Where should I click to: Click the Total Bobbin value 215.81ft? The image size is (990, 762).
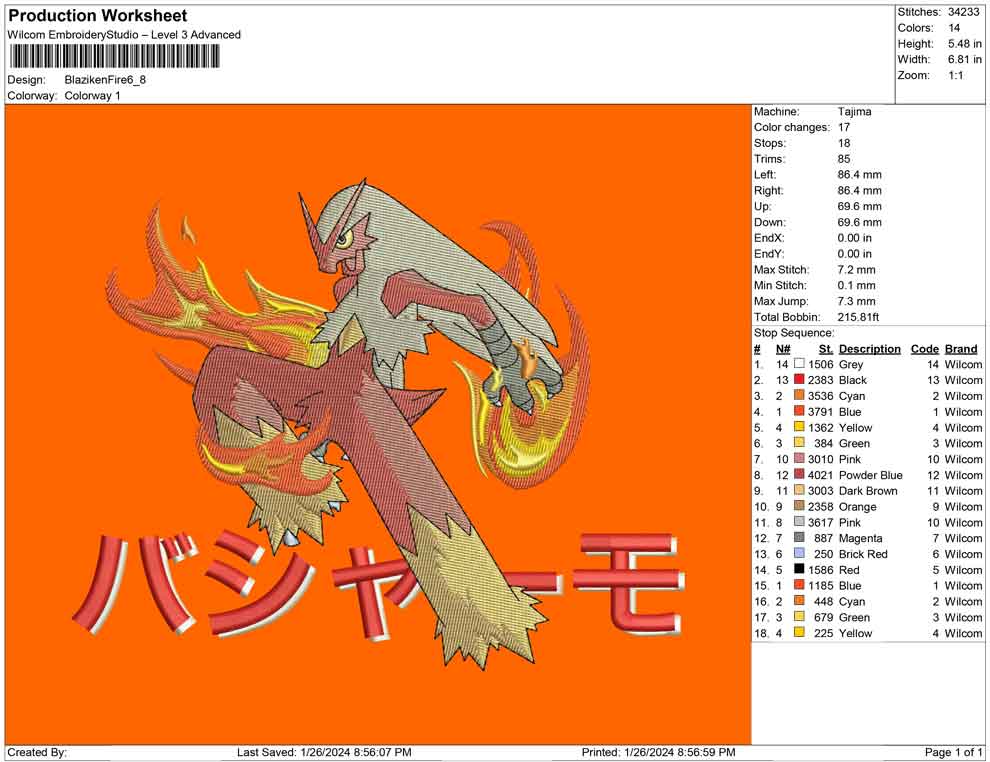point(858,317)
